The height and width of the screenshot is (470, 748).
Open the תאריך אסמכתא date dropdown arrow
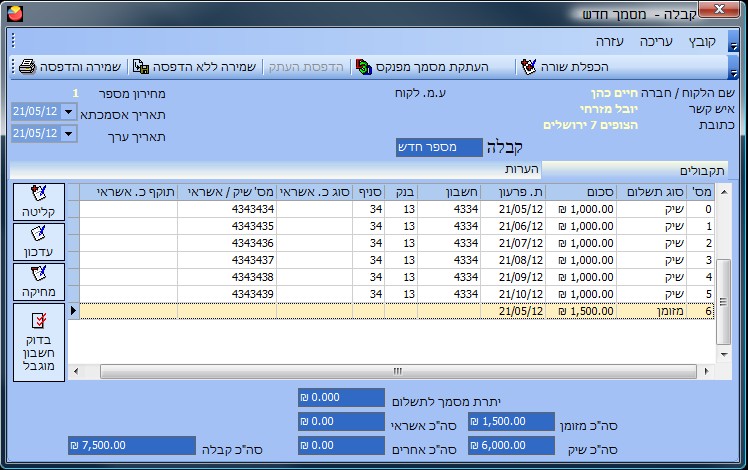tap(69, 112)
